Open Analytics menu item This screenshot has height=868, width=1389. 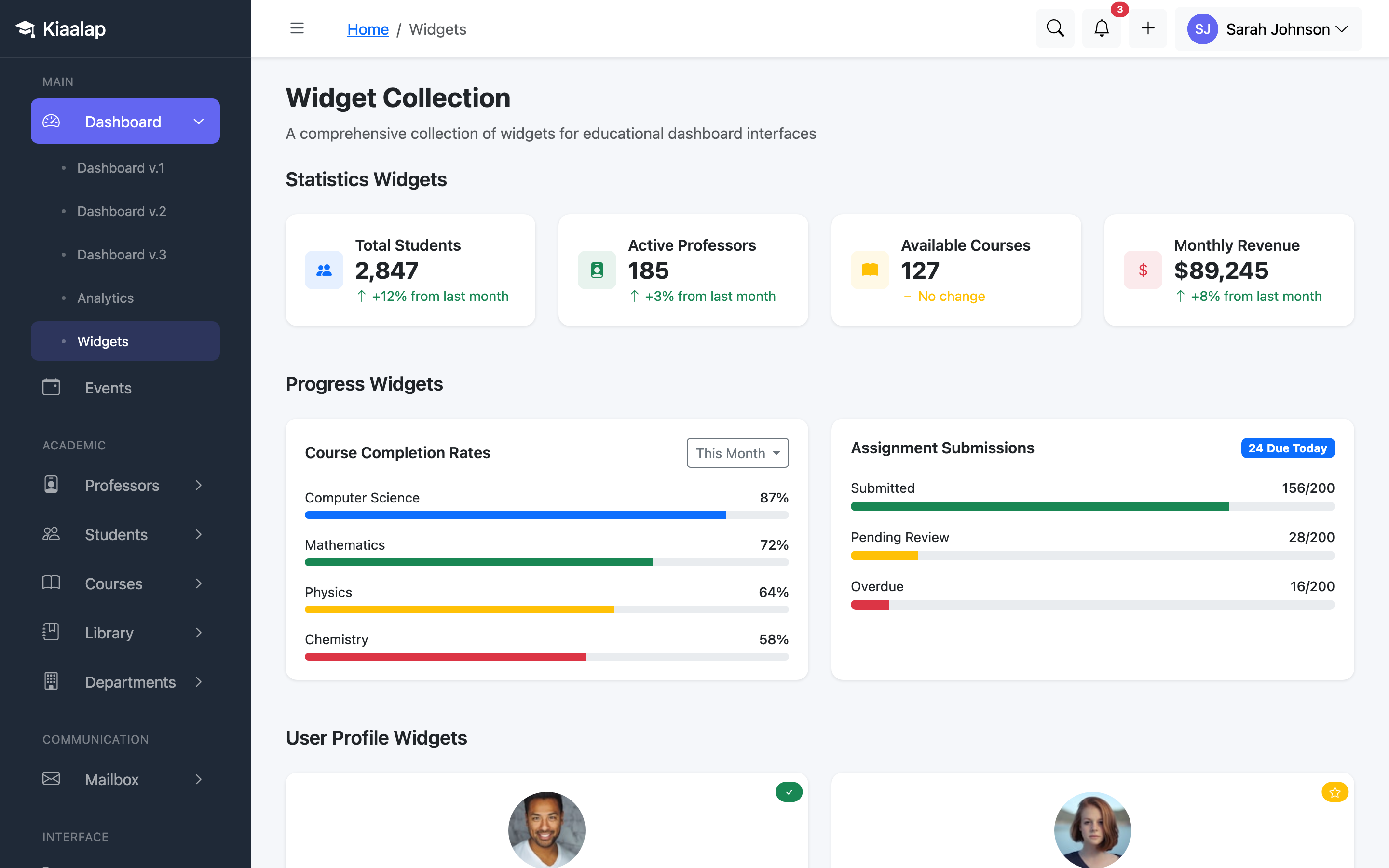coord(125,298)
